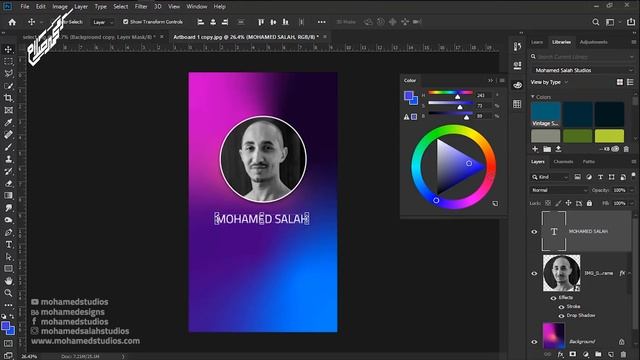This screenshot has height=360, width=640.
Task: Select the Pen tool
Action: (x=8, y=232)
